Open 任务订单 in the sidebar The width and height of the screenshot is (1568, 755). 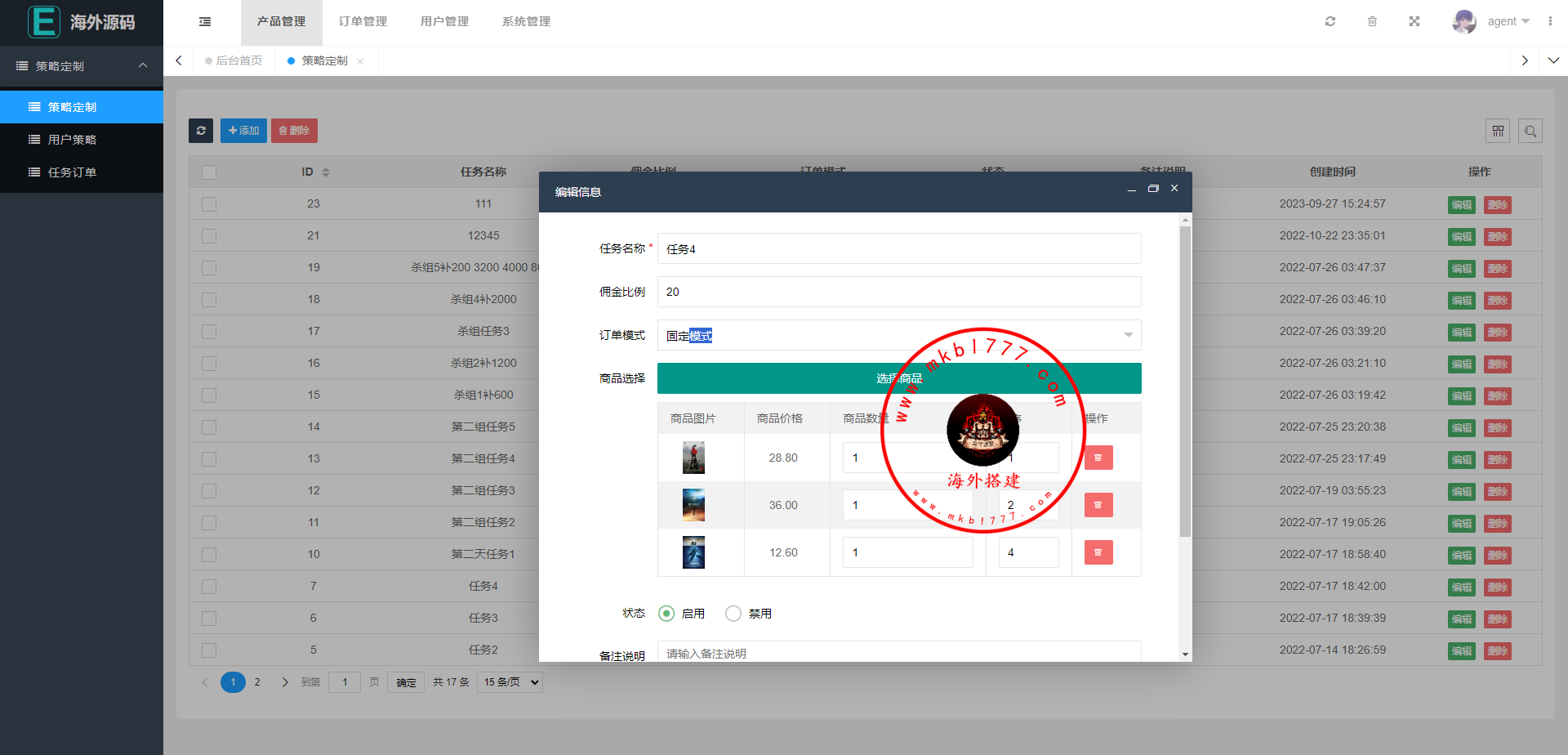(x=82, y=172)
